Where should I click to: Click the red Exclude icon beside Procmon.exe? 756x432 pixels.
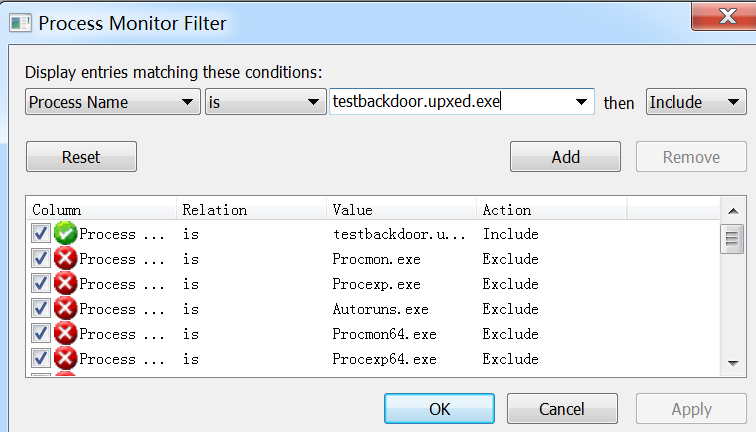tap(66, 259)
